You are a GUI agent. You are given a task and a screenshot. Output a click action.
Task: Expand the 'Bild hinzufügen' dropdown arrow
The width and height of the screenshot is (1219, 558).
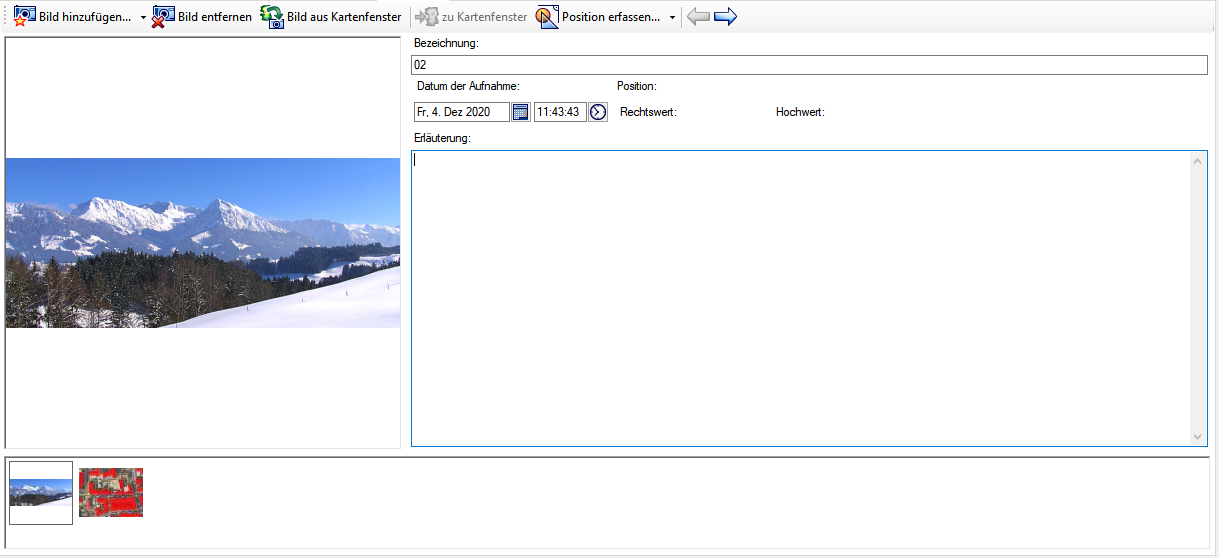[143, 18]
